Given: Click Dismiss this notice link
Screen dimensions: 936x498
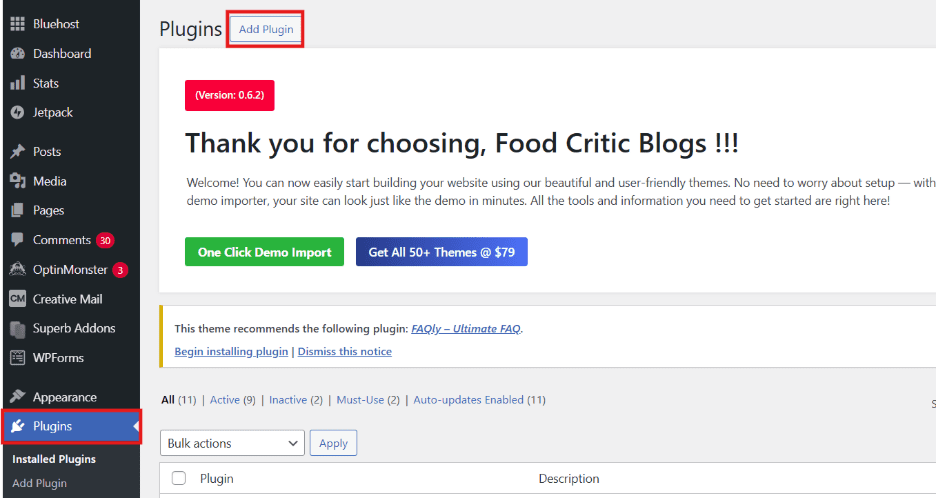Looking at the screenshot, I should 345,352.
